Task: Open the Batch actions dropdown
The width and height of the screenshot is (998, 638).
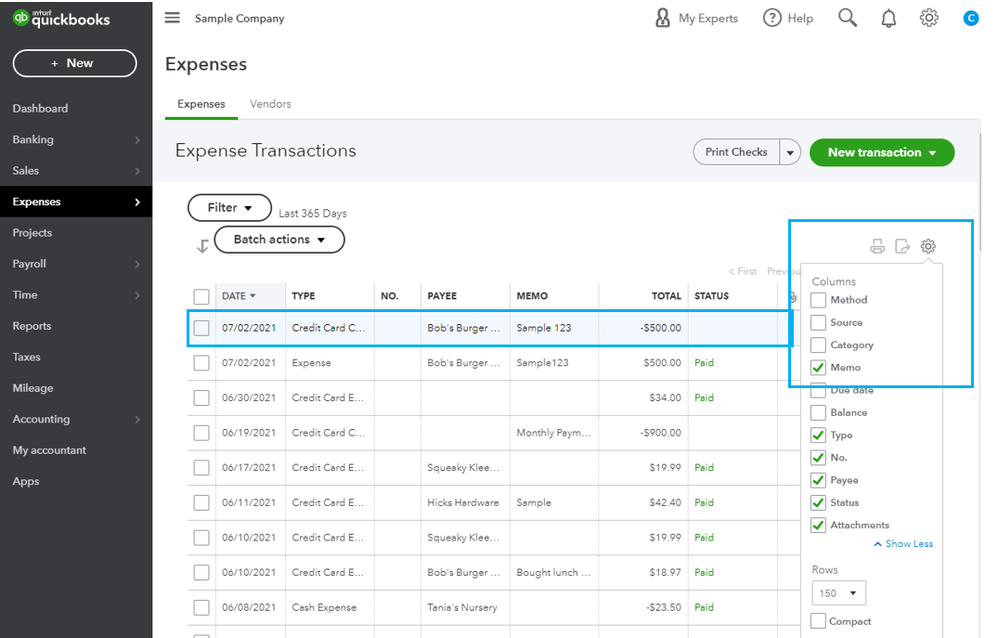Action: (x=279, y=239)
